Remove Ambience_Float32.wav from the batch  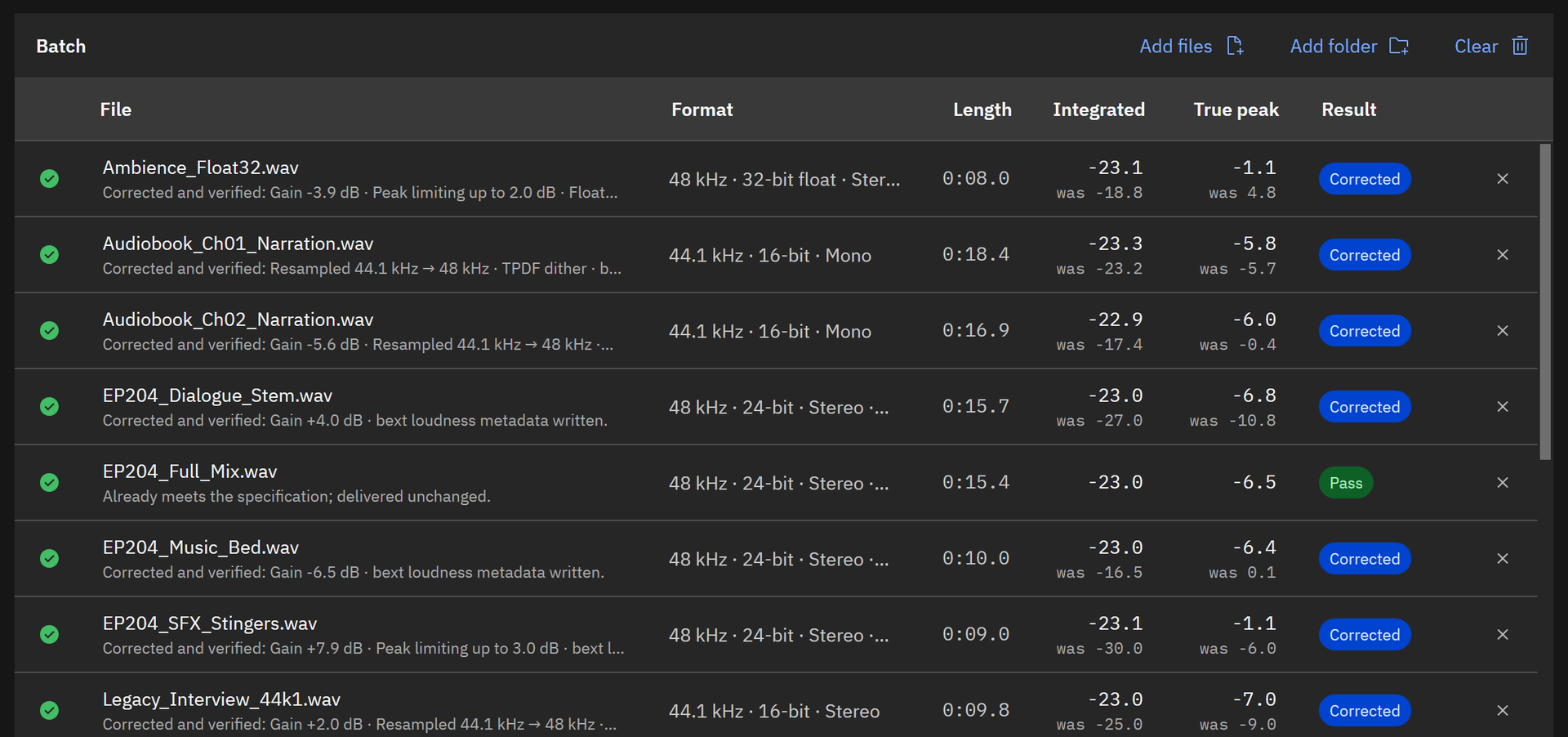tap(1503, 179)
